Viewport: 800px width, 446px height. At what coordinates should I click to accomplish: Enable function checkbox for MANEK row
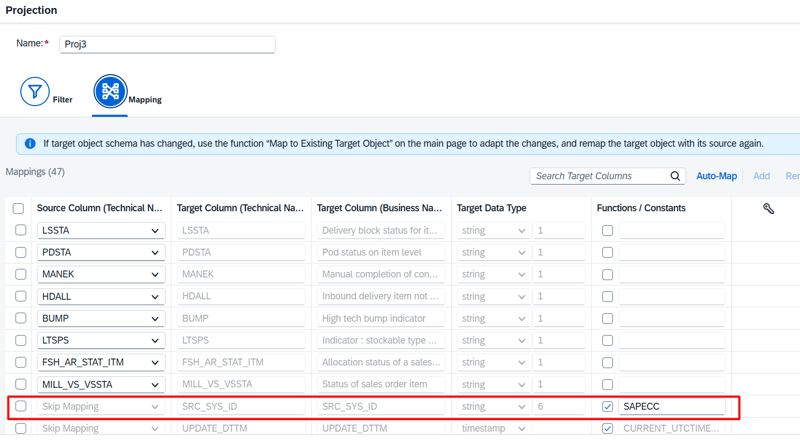click(607, 275)
